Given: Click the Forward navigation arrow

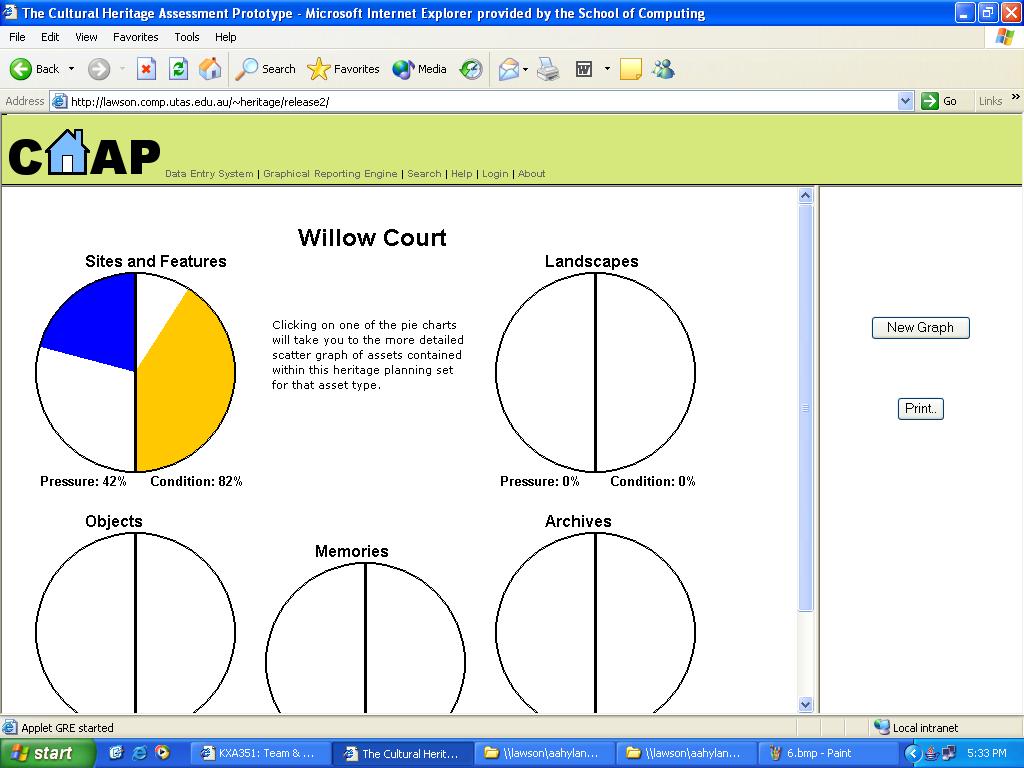Looking at the screenshot, I should [99, 69].
